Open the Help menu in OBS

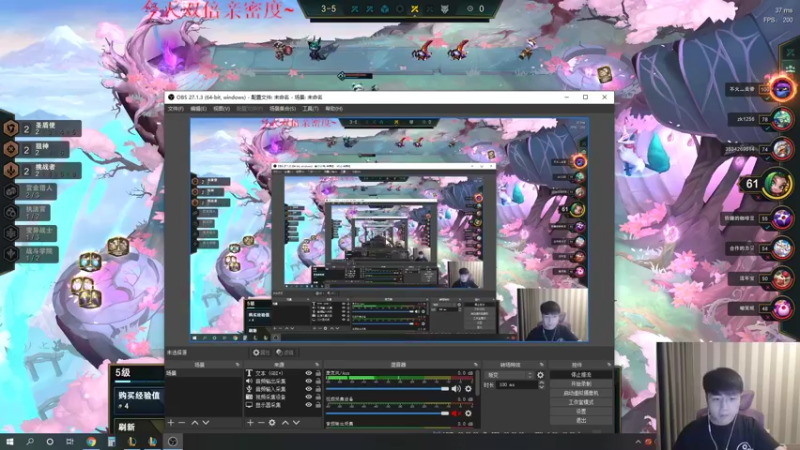click(334, 109)
